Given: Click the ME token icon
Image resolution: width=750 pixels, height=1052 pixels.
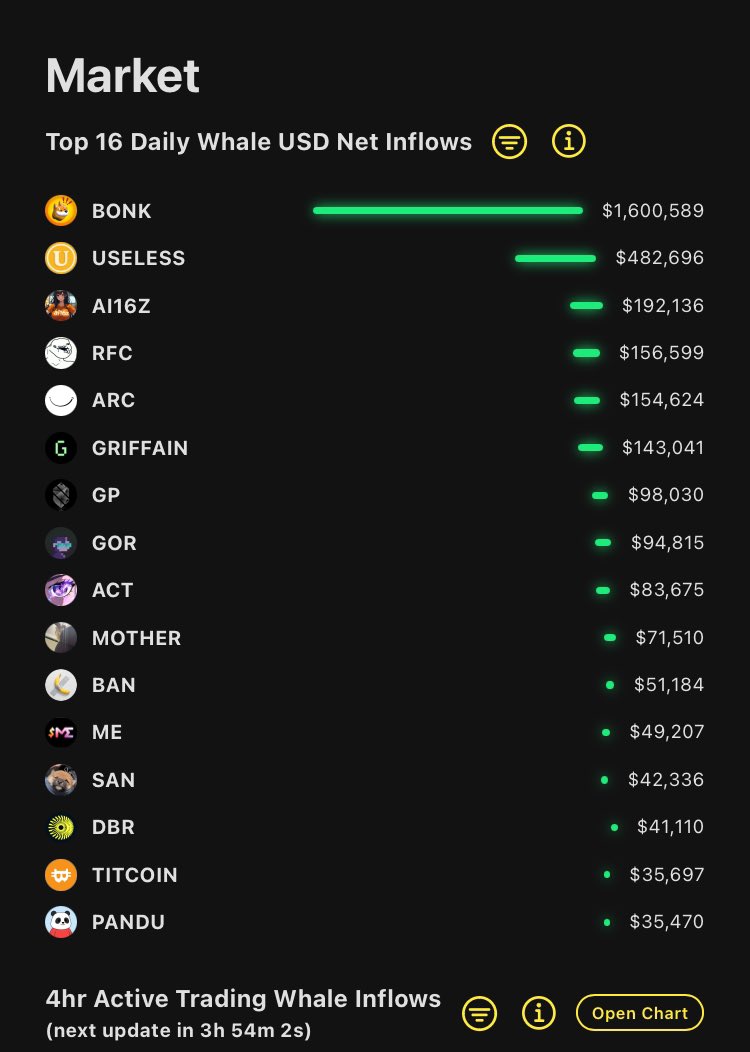Looking at the screenshot, I should tap(61, 732).
